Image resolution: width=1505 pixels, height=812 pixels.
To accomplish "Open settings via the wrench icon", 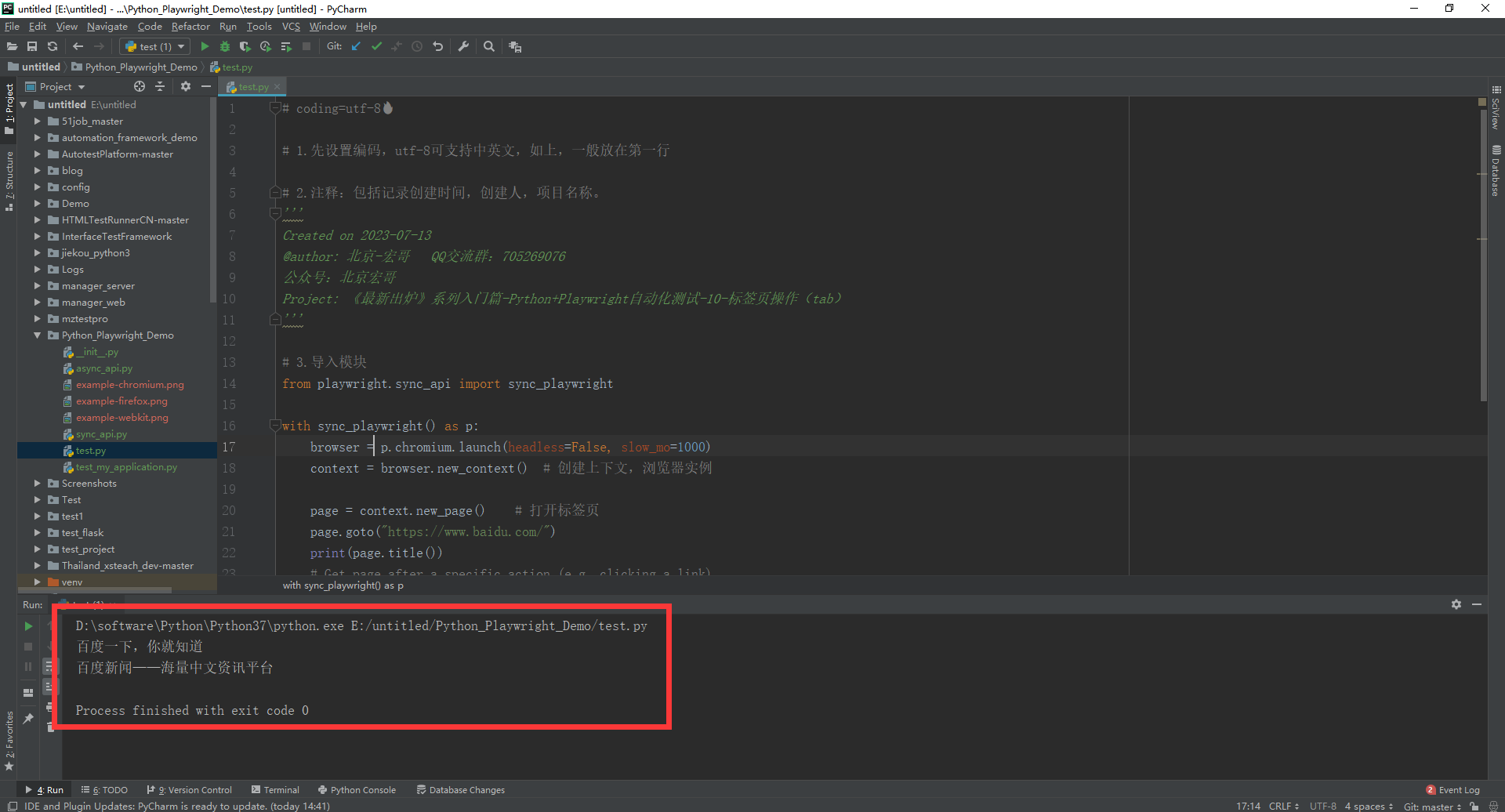I will click(x=463, y=46).
